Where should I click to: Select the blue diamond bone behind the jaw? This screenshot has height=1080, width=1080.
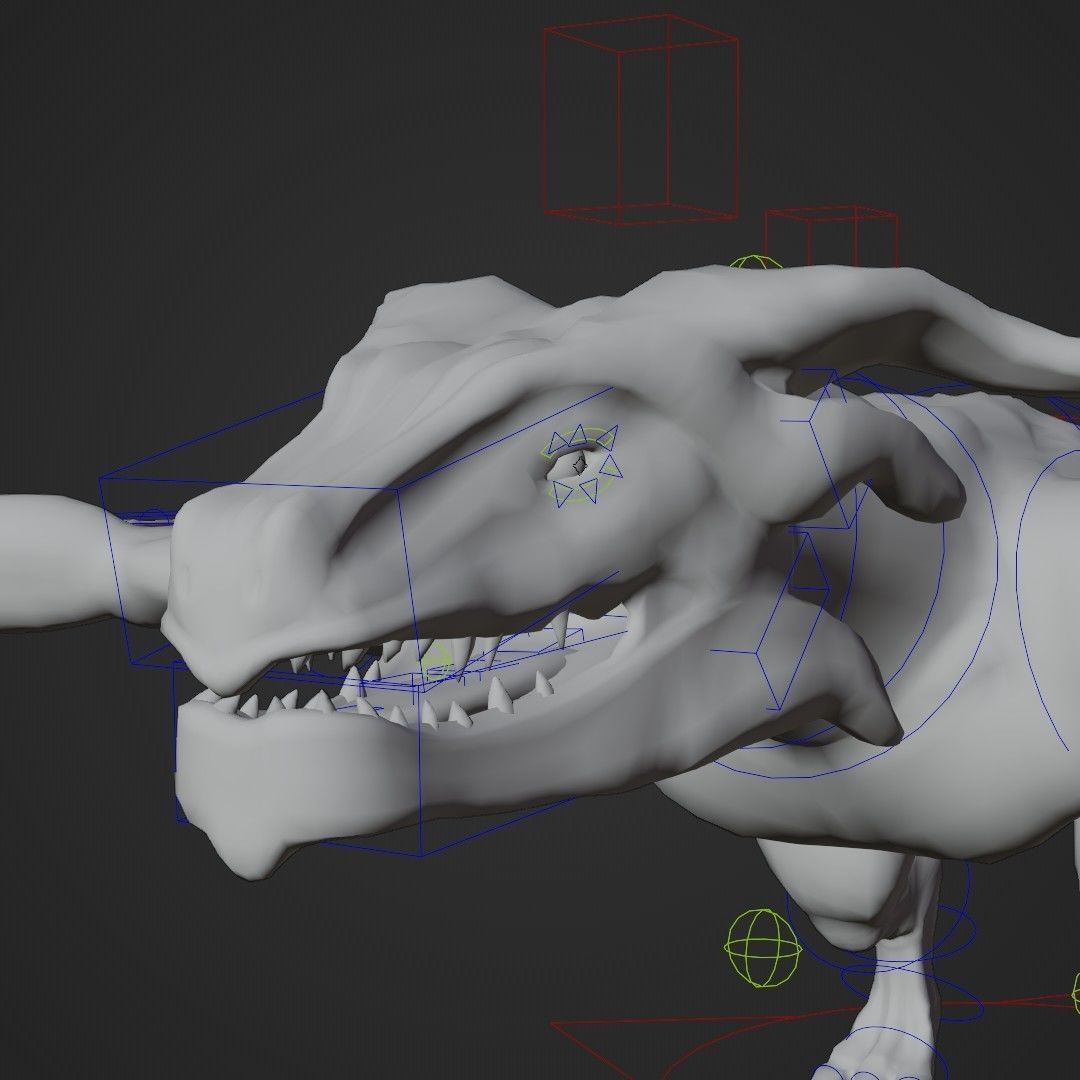pos(792,620)
